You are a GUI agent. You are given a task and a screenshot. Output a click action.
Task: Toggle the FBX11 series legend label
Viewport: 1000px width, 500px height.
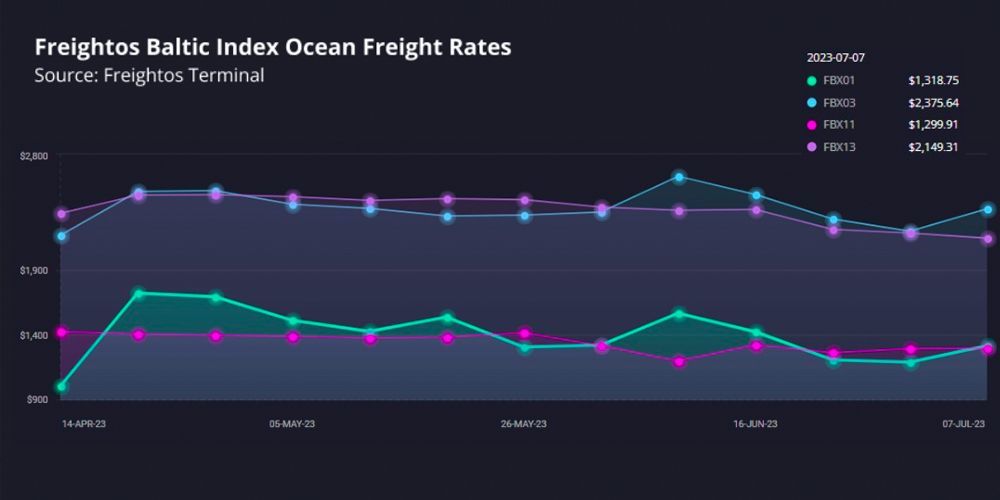tap(837, 125)
